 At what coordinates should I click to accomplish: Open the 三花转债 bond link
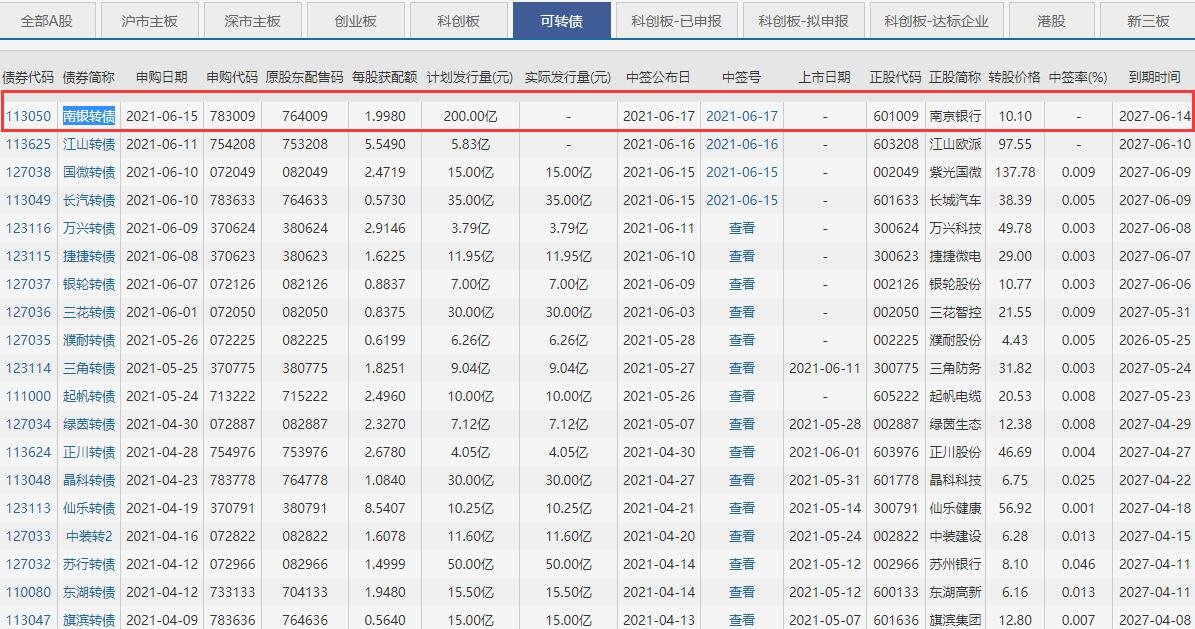pos(89,313)
